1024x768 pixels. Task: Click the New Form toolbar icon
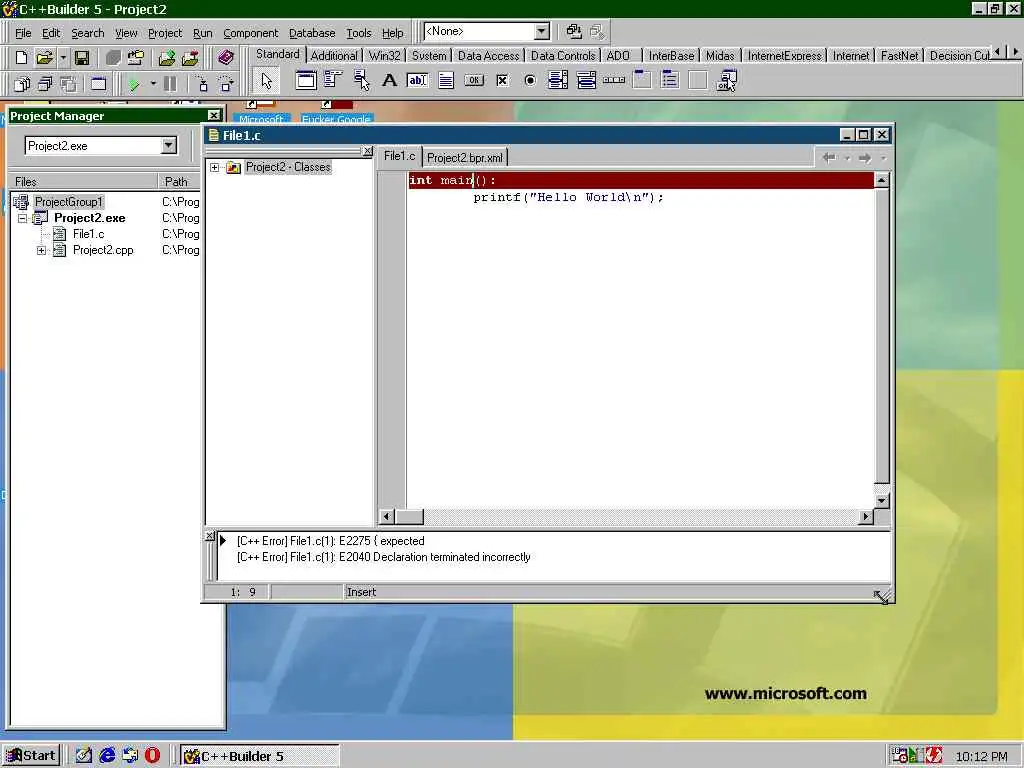point(99,84)
